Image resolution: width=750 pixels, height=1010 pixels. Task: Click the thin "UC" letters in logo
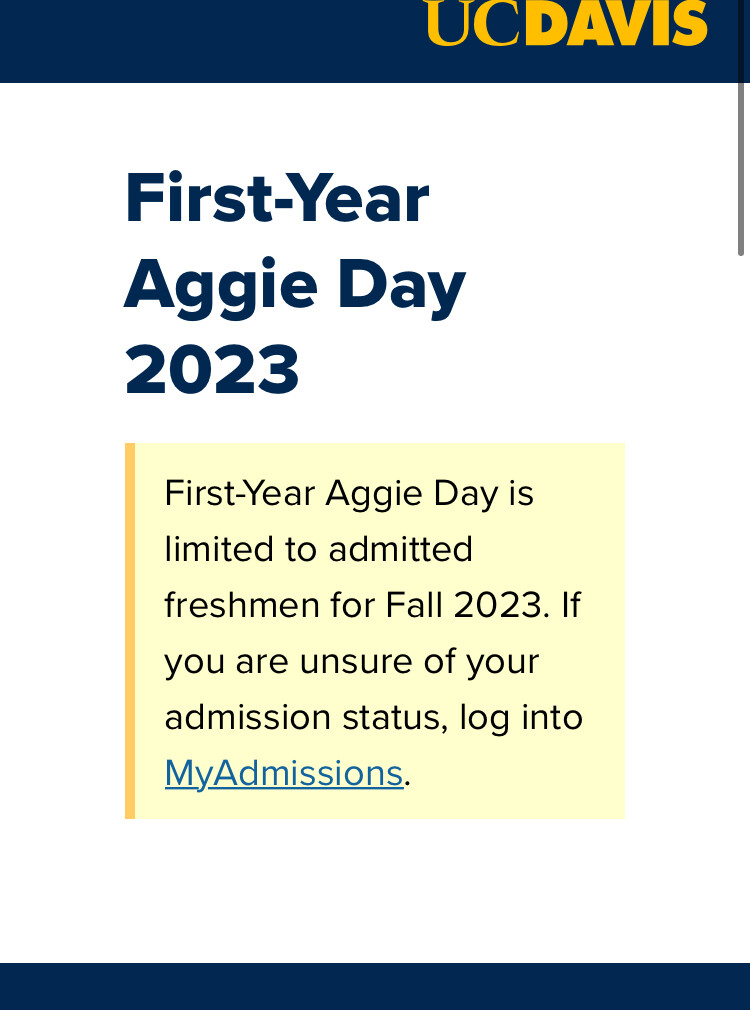coord(473,22)
